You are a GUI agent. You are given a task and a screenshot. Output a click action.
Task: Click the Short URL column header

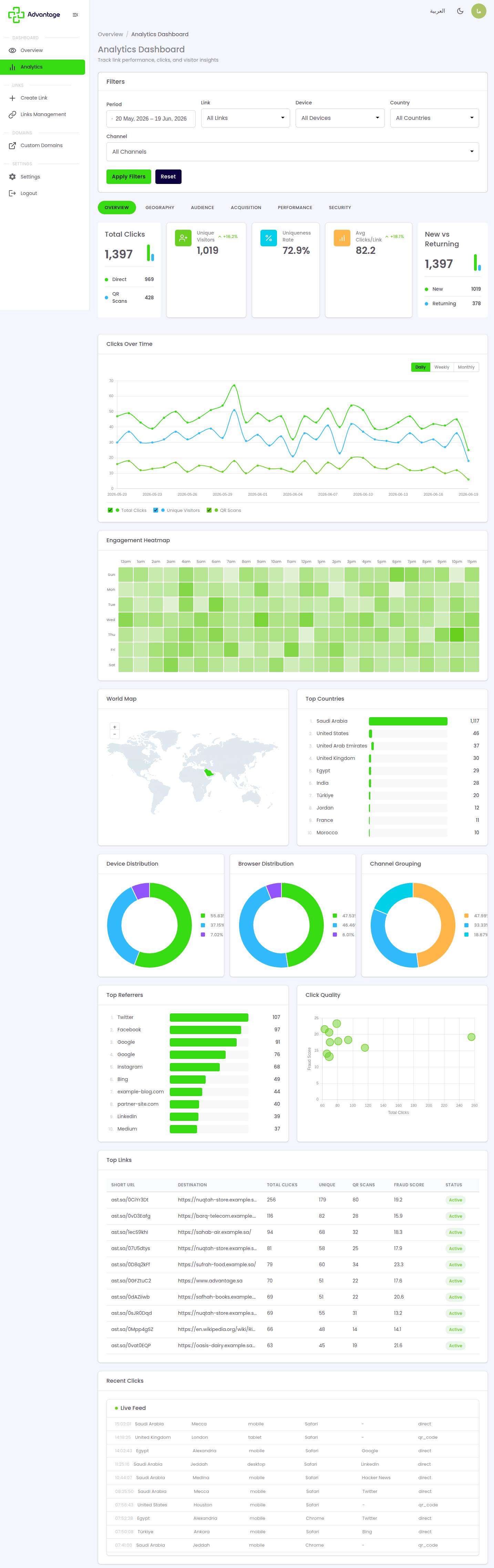point(123,1185)
